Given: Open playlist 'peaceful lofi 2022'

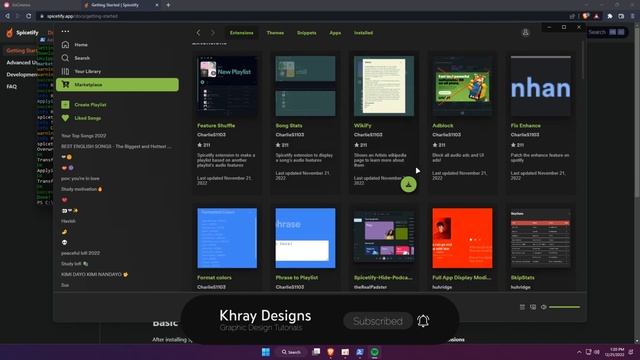Looking at the screenshot, I should tap(80, 253).
